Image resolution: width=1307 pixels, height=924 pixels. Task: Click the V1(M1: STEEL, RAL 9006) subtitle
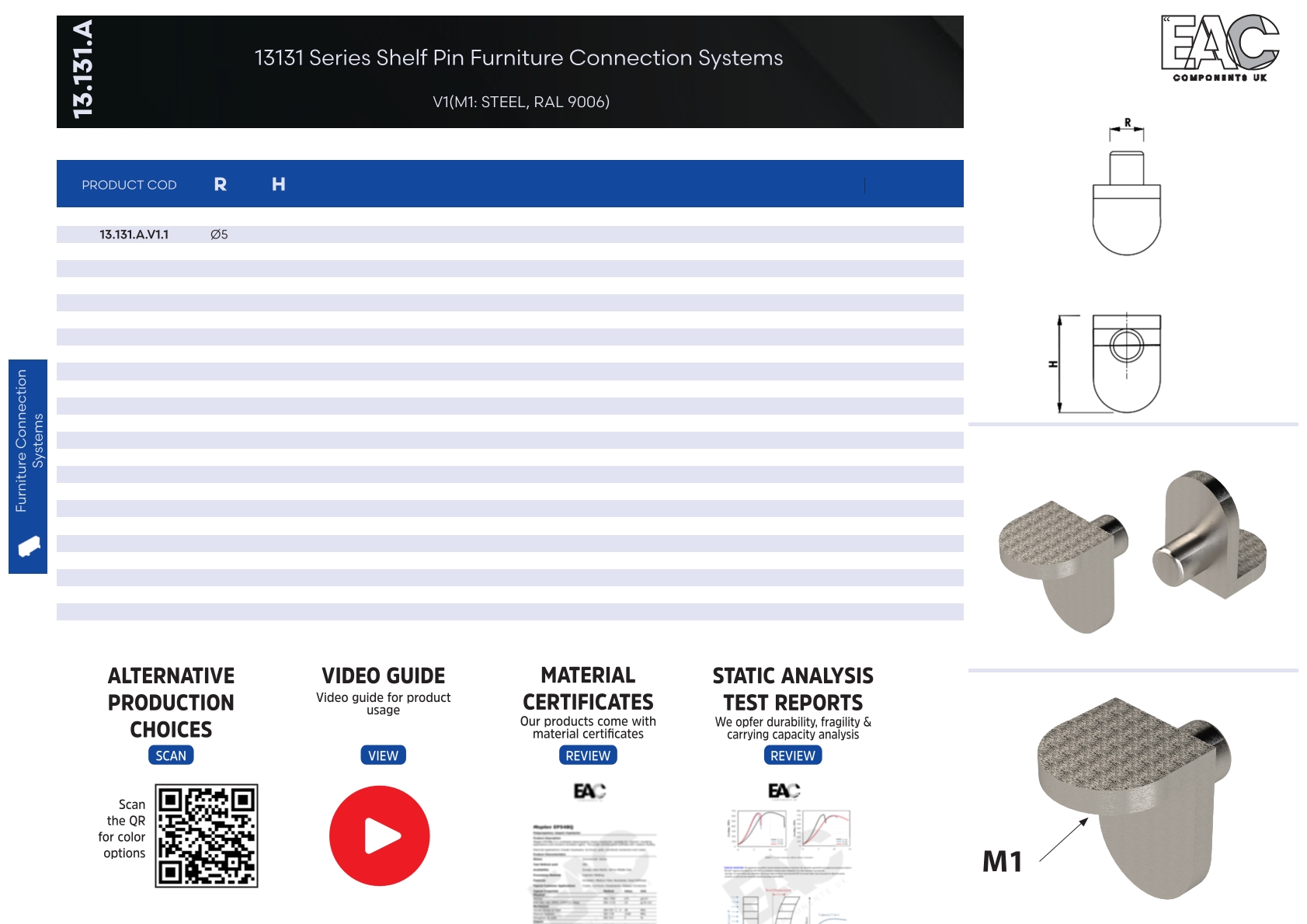point(521,102)
